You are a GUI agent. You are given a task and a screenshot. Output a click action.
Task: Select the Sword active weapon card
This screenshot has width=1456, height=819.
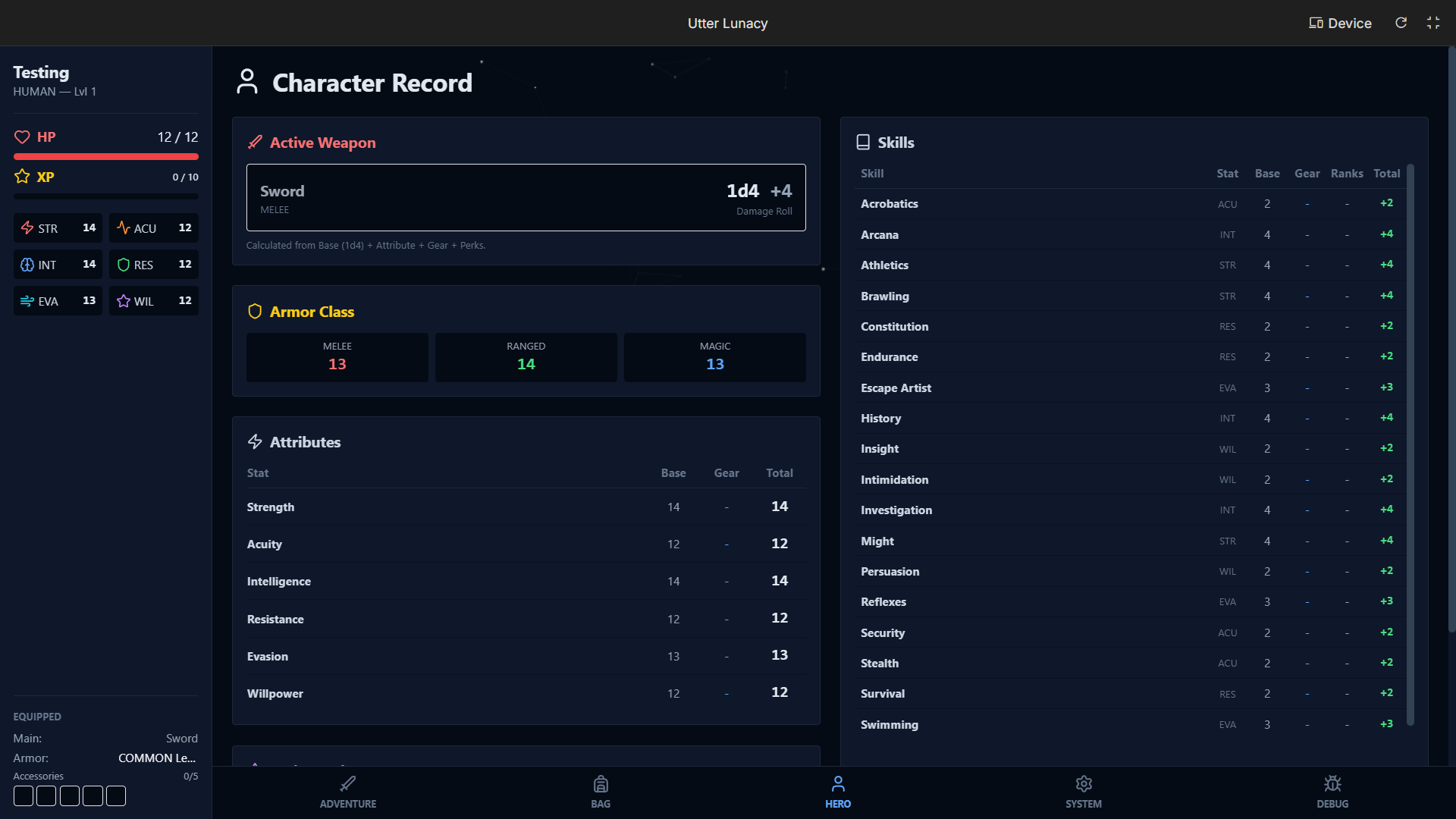pyautogui.click(x=526, y=198)
